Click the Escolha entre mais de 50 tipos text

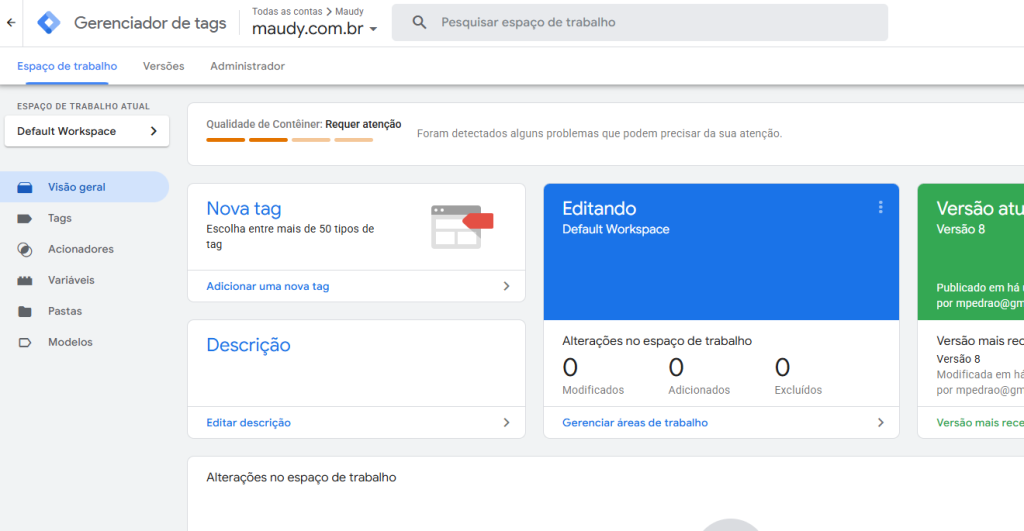pyautogui.click(x=290, y=236)
